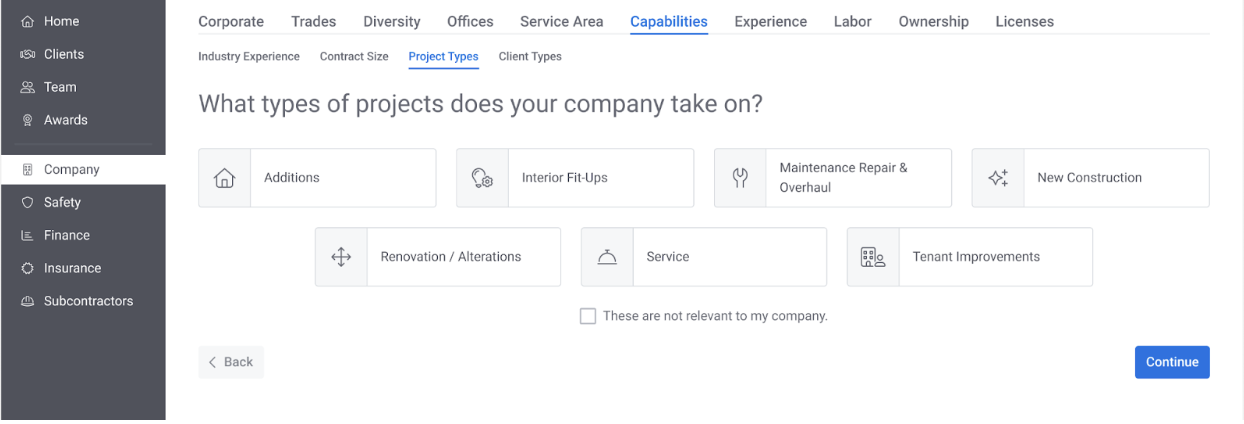Click the wrench icon for Maintenance Repair
The image size is (1244, 424).
click(x=740, y=178)
